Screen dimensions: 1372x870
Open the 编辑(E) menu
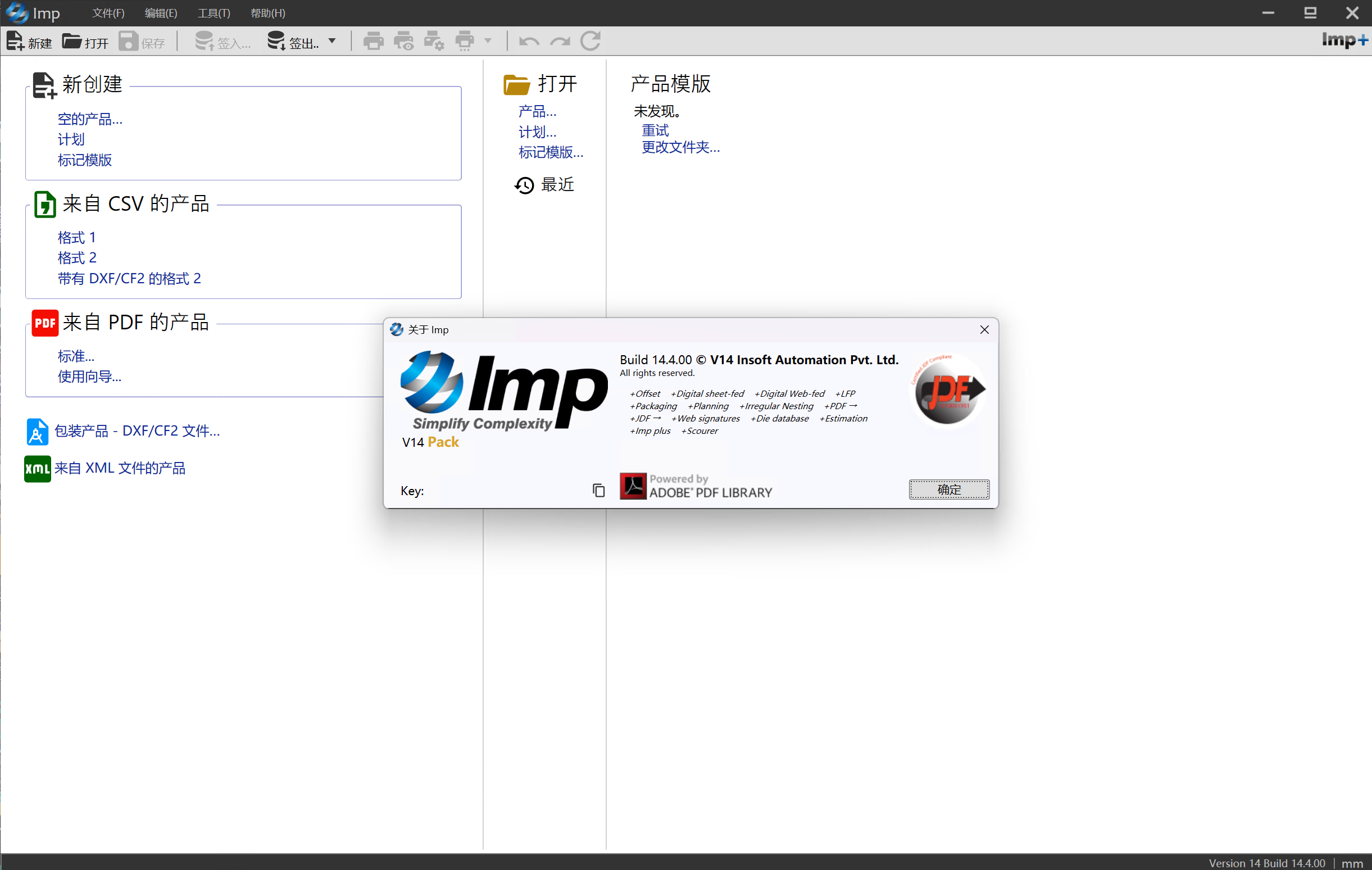[x=161, y=13]
